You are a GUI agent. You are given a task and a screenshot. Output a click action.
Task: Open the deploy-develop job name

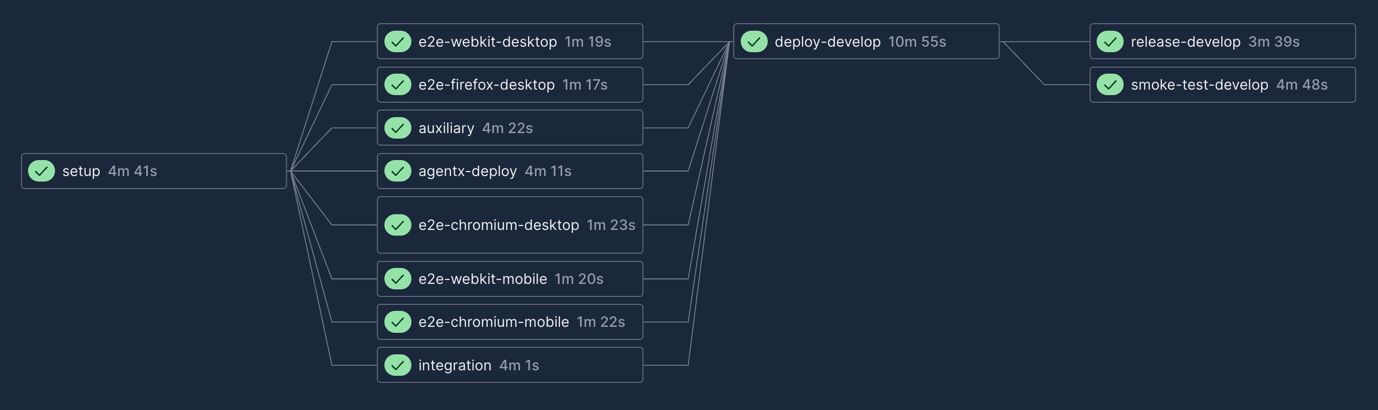tap(827, 42)
